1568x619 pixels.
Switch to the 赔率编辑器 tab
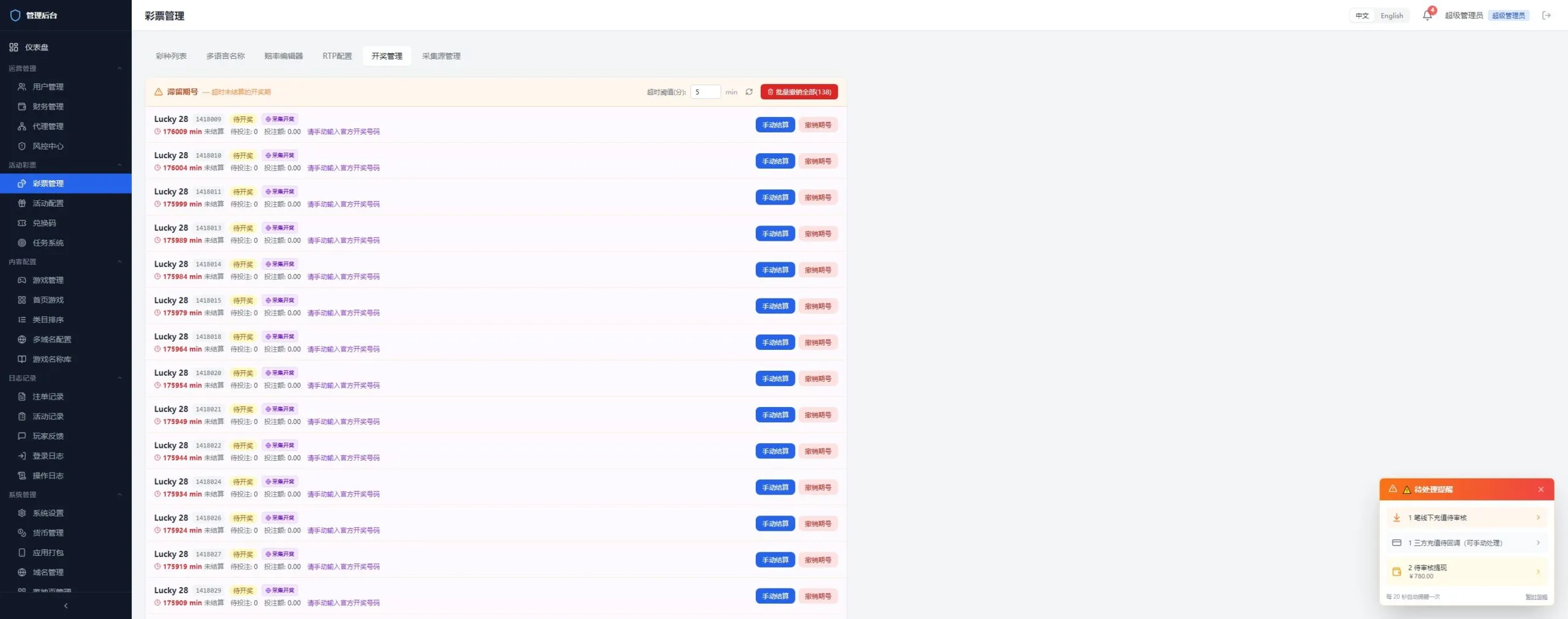[x=284, y=56]
